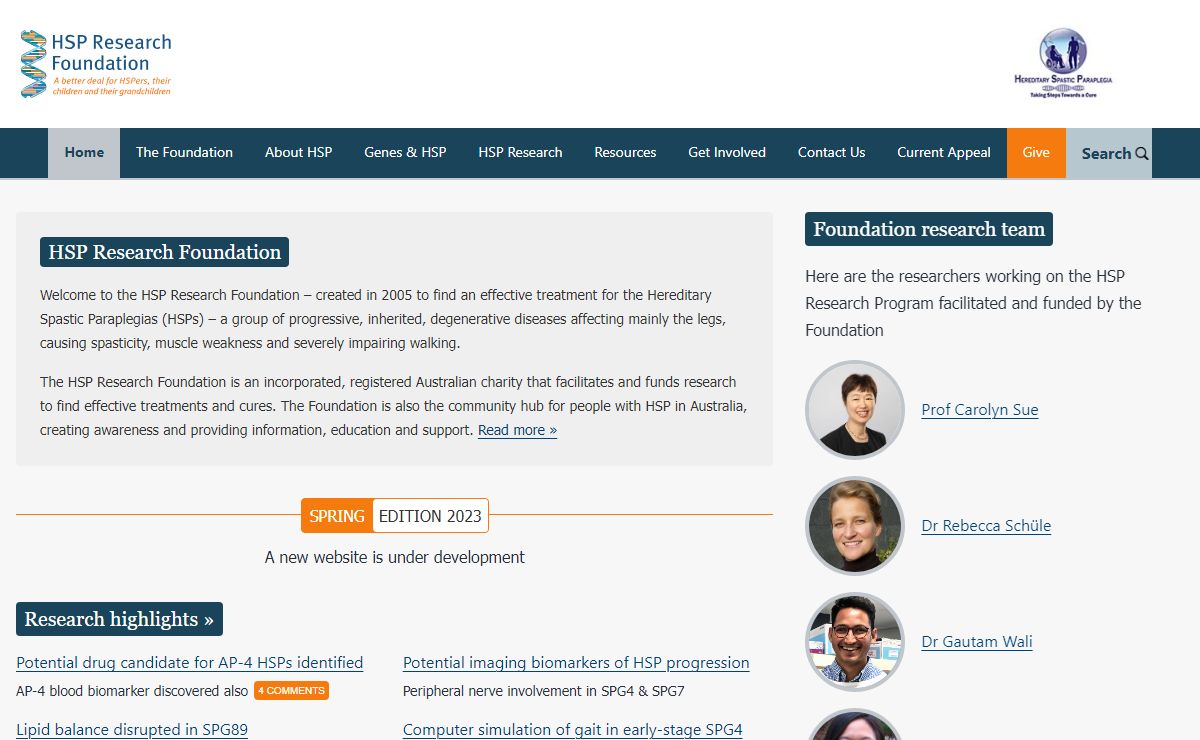
Task: Click the 4 Comments badge
Action: click(291, 691)
